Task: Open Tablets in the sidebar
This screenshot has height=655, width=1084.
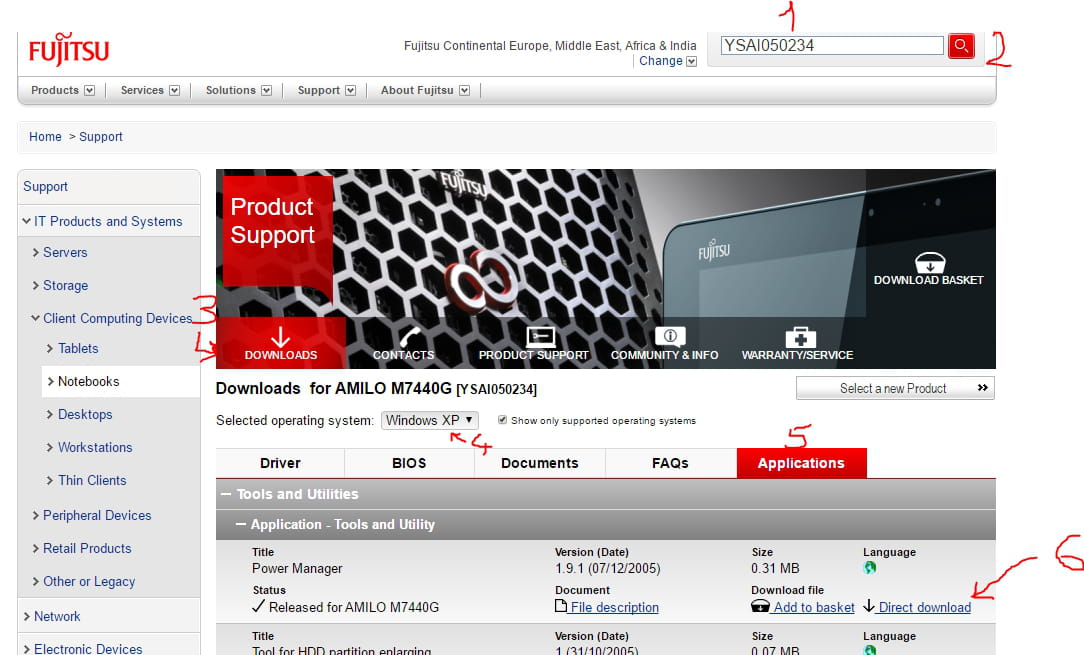Action: point(78,349)
